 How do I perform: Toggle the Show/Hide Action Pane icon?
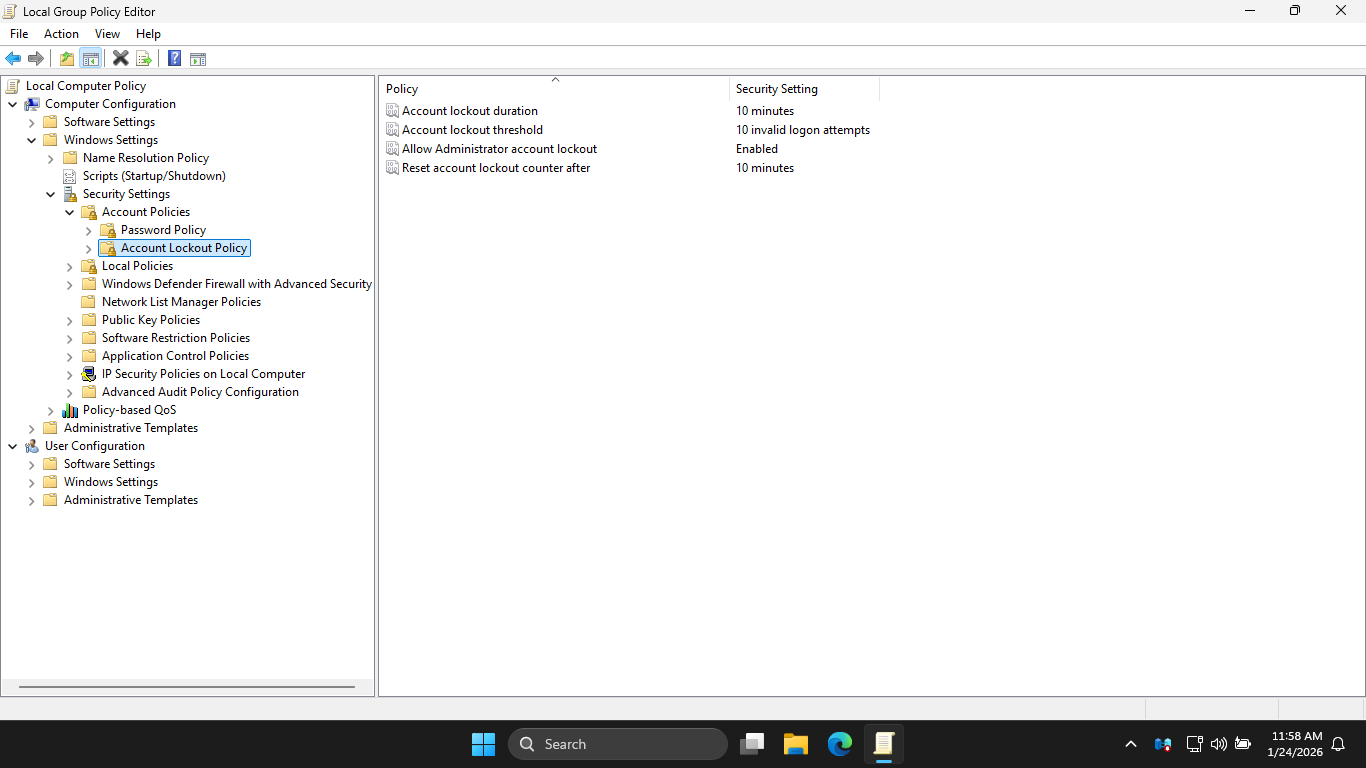point(198,59)
